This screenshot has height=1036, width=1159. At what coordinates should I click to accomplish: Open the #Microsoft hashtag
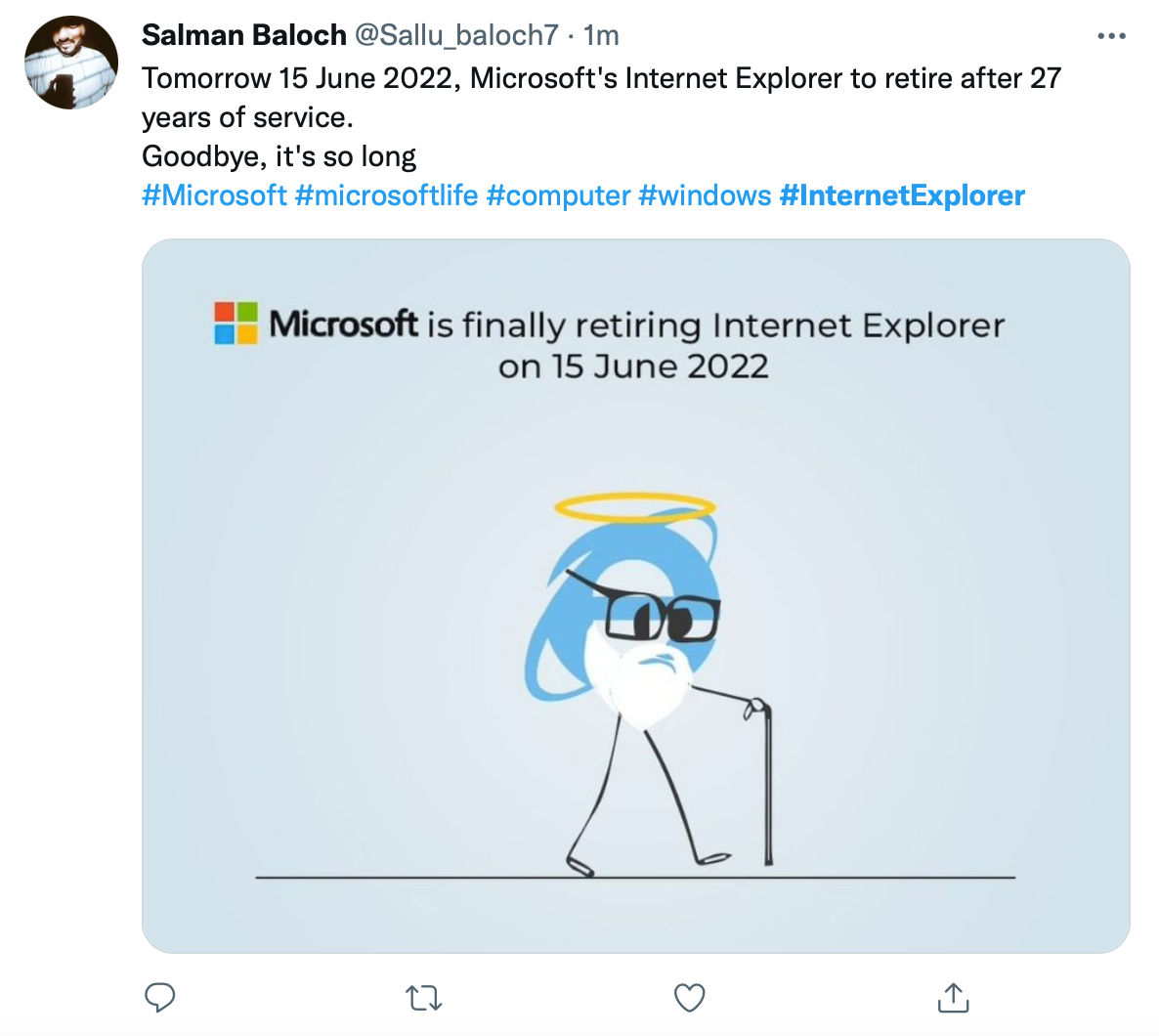(214, 195)
